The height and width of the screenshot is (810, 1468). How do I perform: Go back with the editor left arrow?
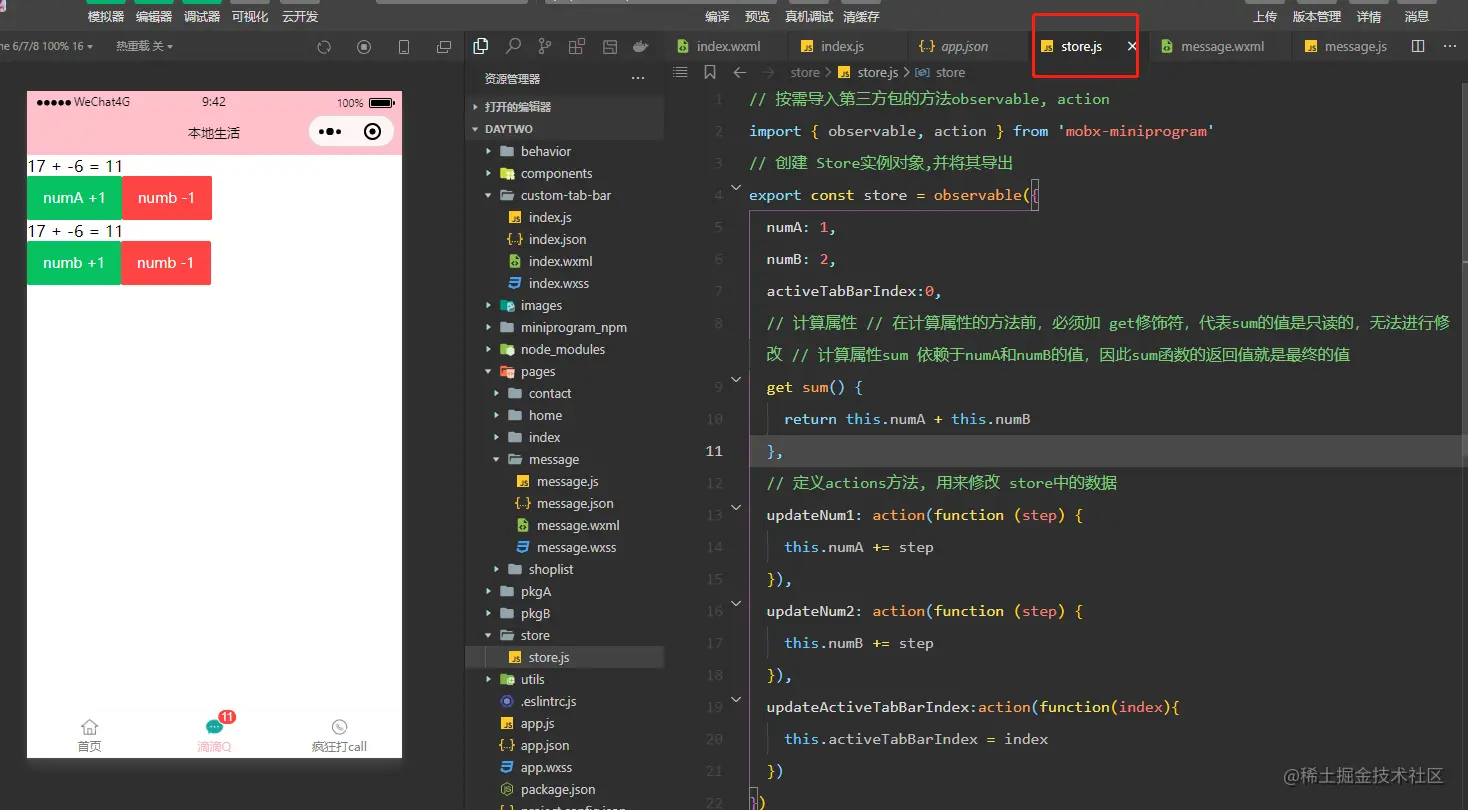pyautogui.click(x=740, y=72)
